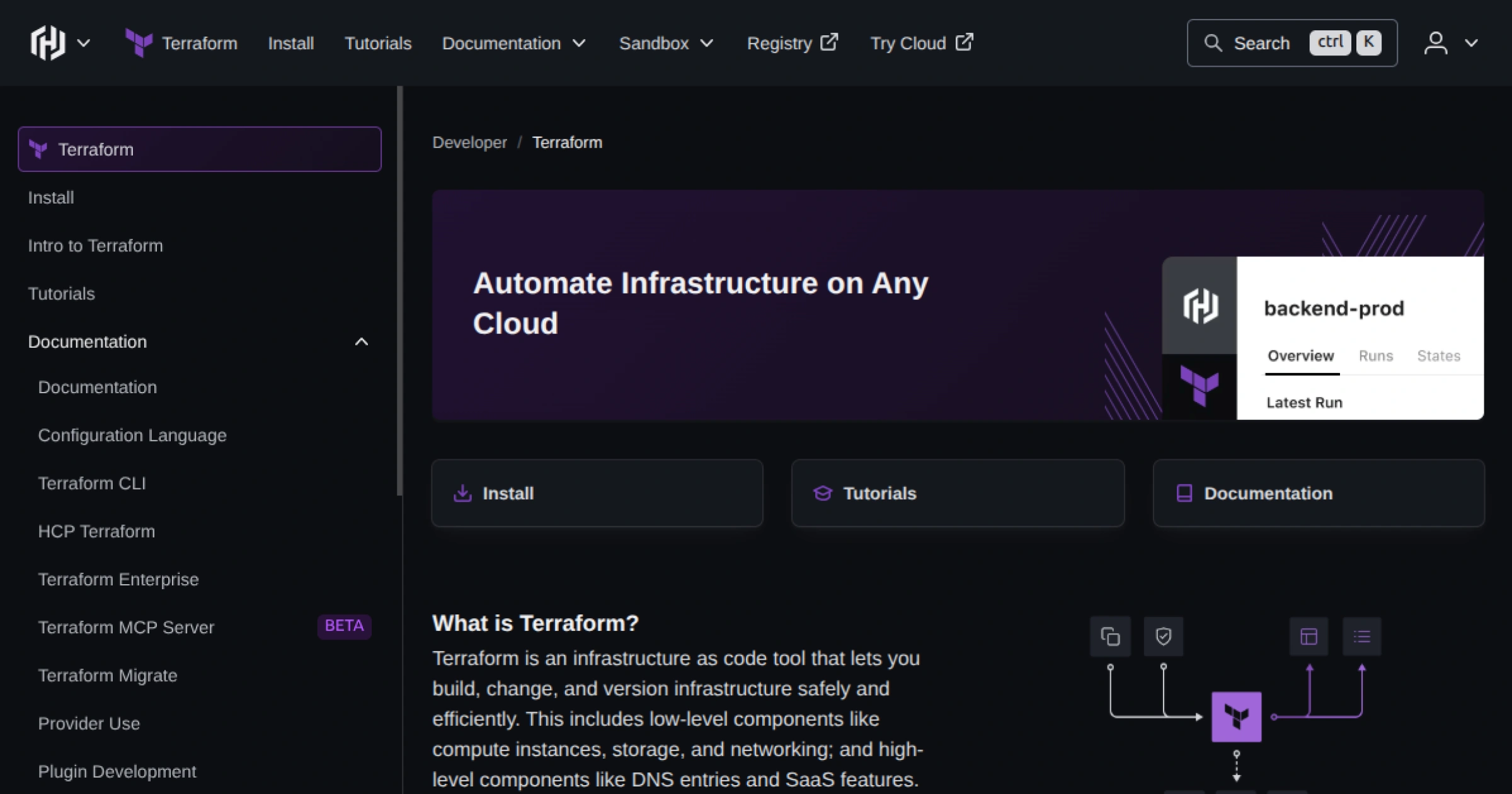Click the HashiCorp logo in hero preview
The image size is (1512, 794).
coord(1200,306)
